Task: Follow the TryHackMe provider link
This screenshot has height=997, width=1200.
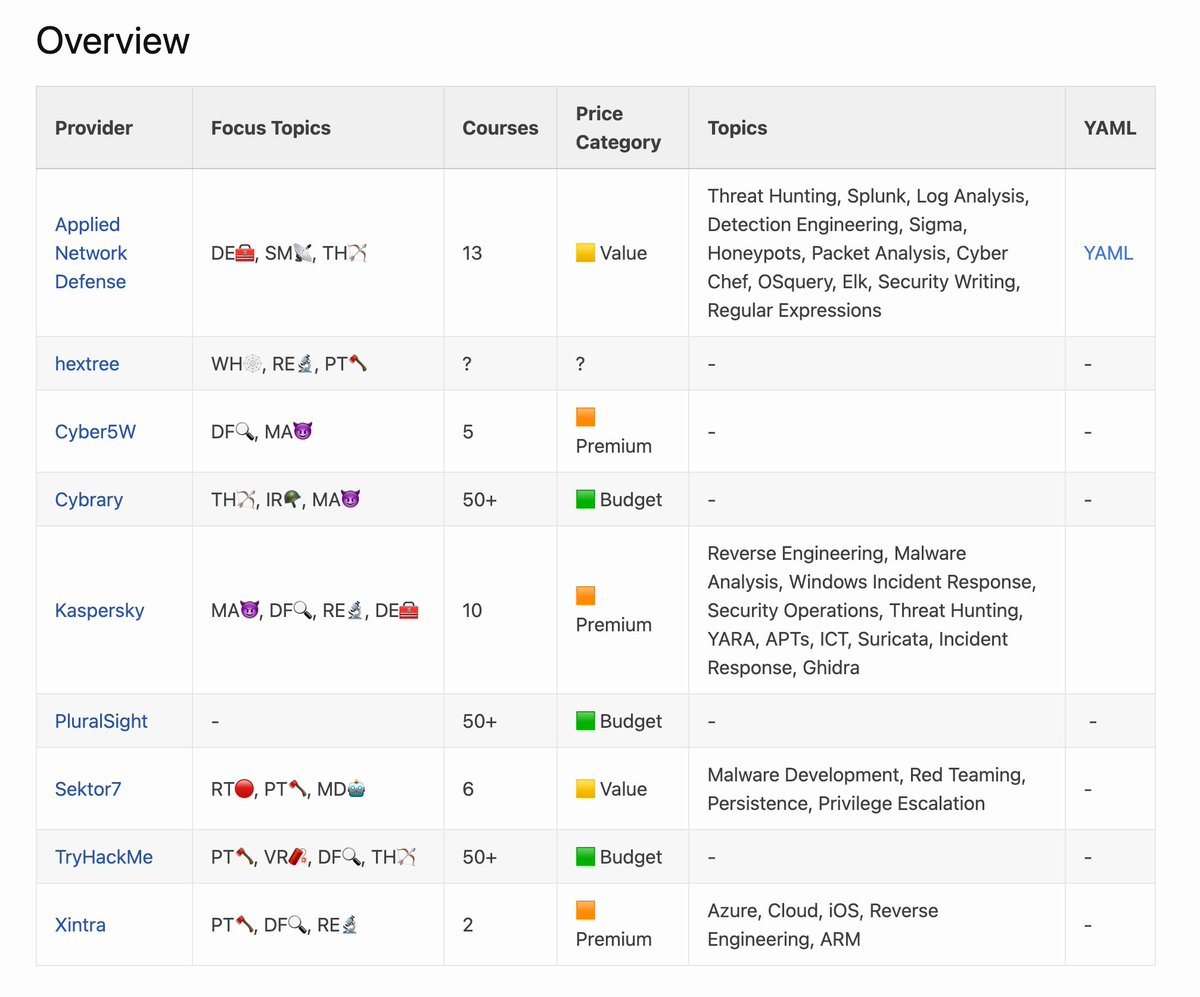Action: click(x=104, y=857)
